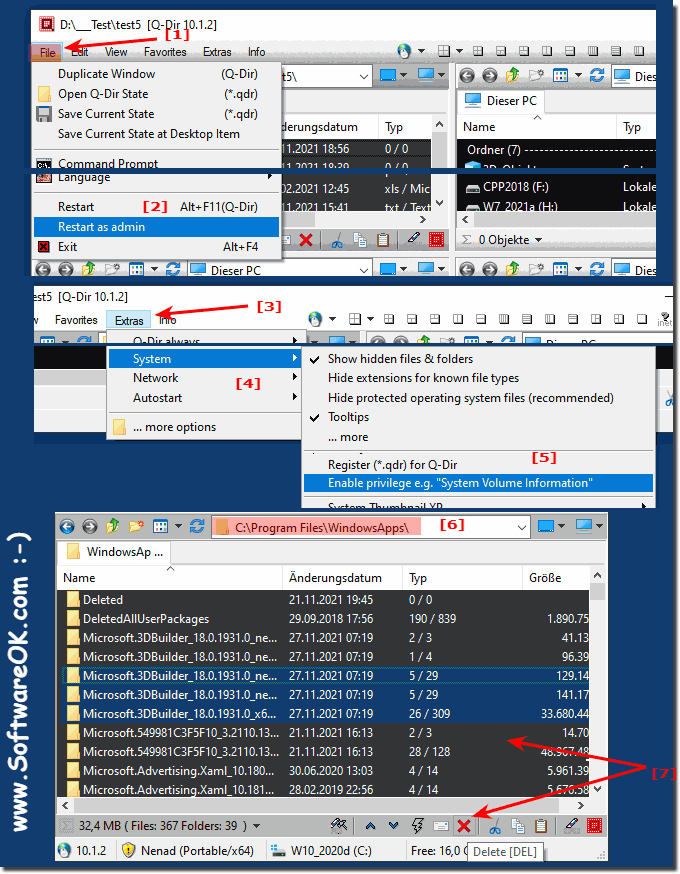Choose Save Current State from File menu
680x874 pixels.
pyautogui.click(x=157, y=114)
